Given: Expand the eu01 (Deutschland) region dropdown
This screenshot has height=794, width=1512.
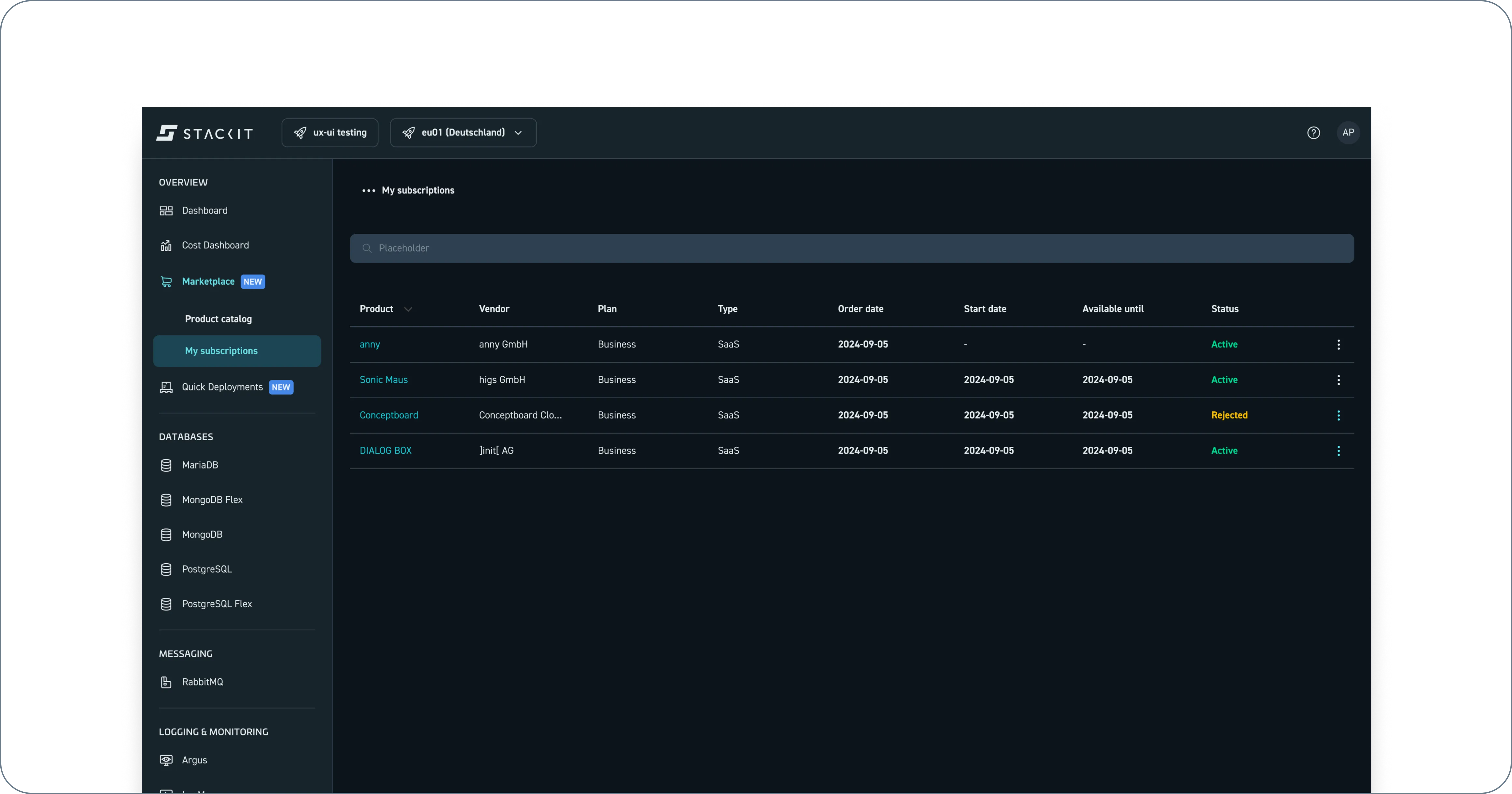Looking at the screenshot, I should 463,133.
